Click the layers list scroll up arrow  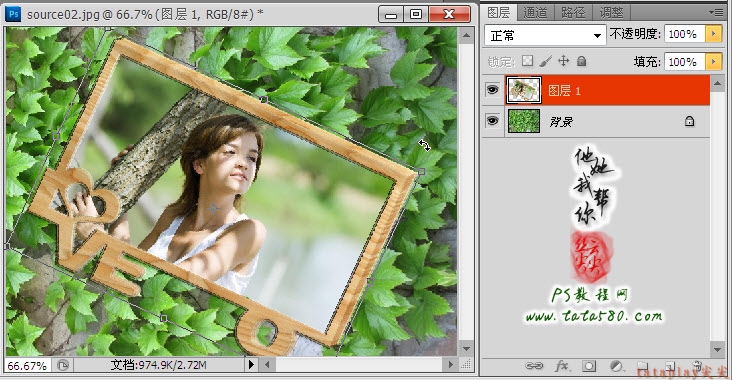tap(717, 84)
